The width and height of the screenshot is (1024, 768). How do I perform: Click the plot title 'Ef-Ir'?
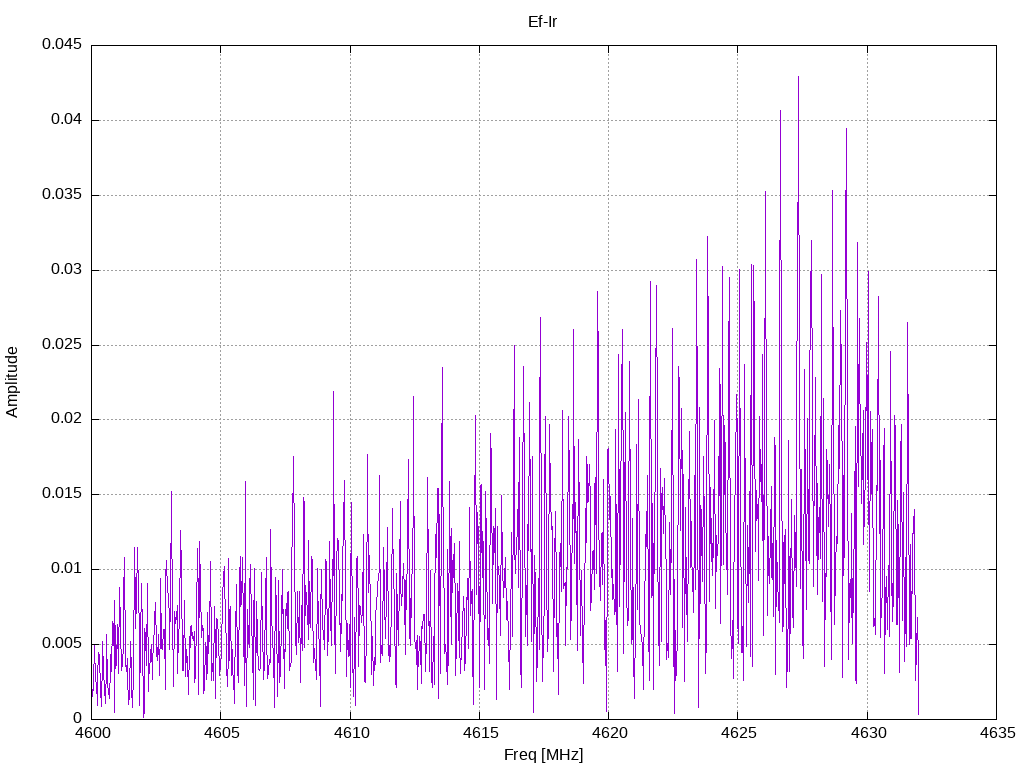tap(542, 22)
